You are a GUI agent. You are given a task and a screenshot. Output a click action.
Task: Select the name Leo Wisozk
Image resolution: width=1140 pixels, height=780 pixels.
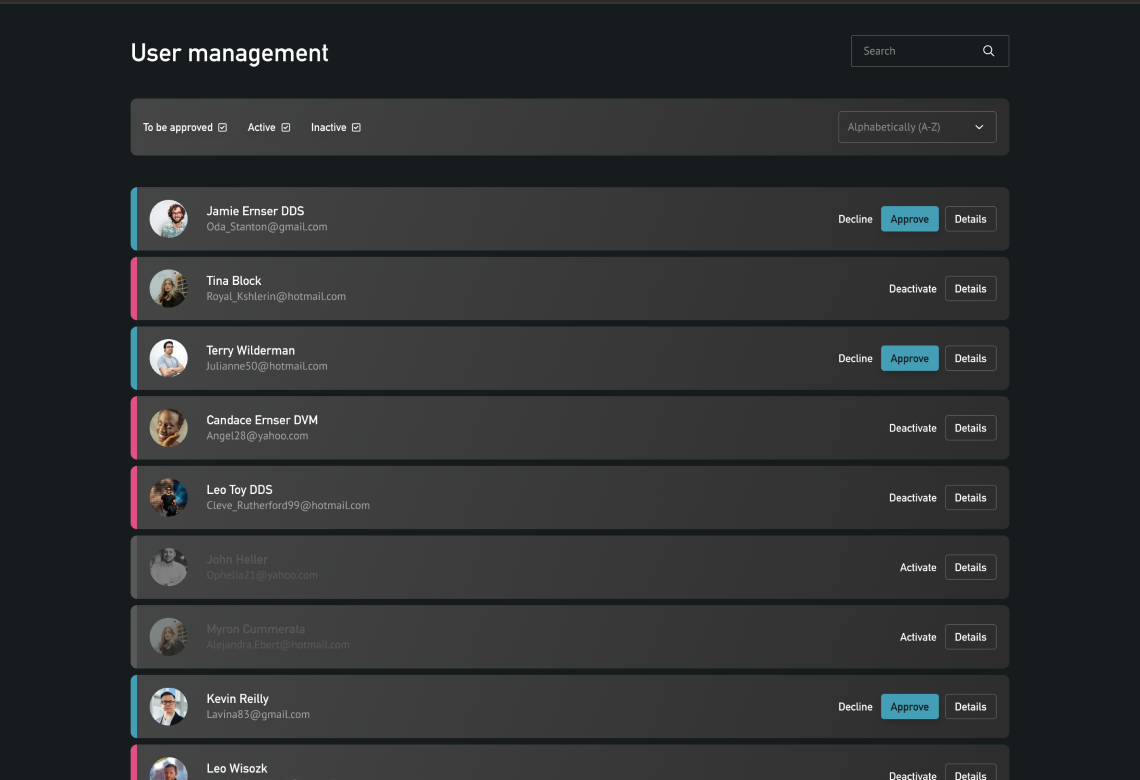click(237, 768)
